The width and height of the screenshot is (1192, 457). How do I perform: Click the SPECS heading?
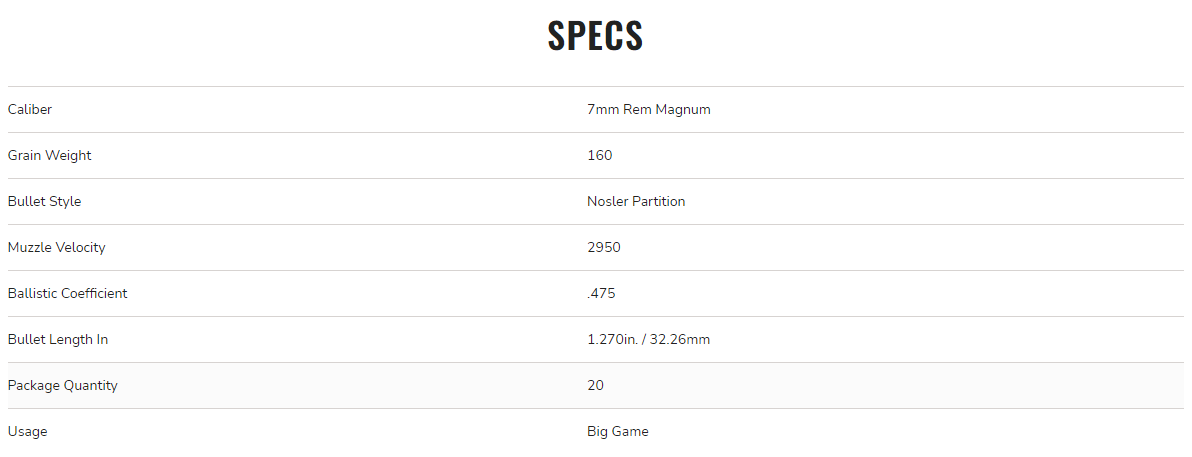coord(595,36)
